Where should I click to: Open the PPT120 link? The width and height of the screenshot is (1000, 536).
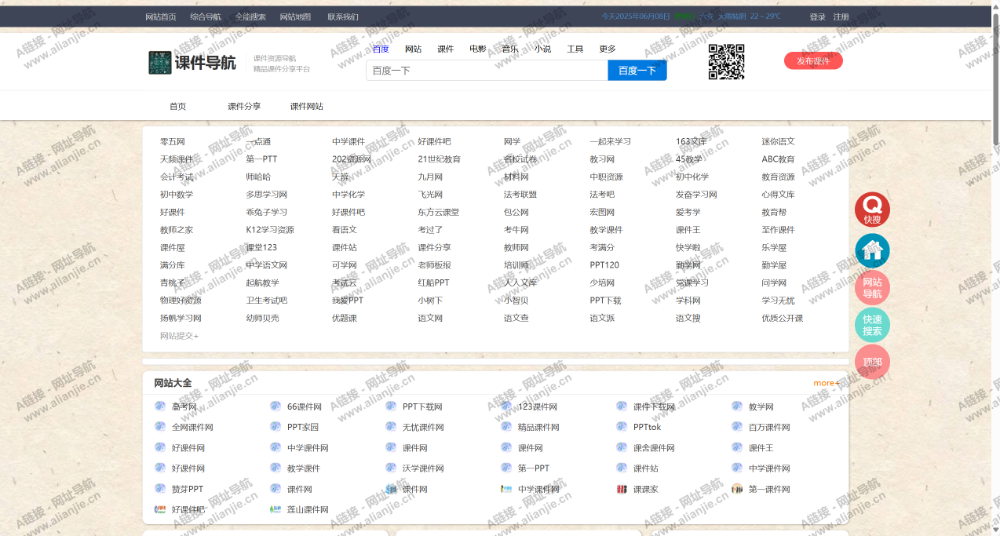point(605,265)
